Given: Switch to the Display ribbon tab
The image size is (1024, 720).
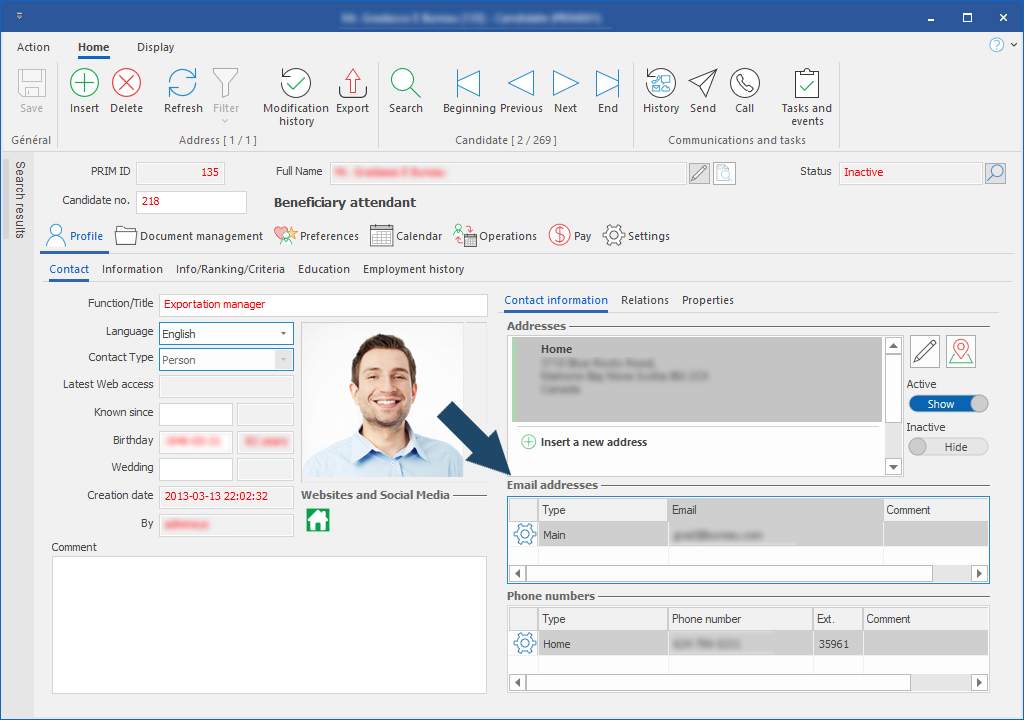Looking at the screenshot, I should tap(155, 47).
